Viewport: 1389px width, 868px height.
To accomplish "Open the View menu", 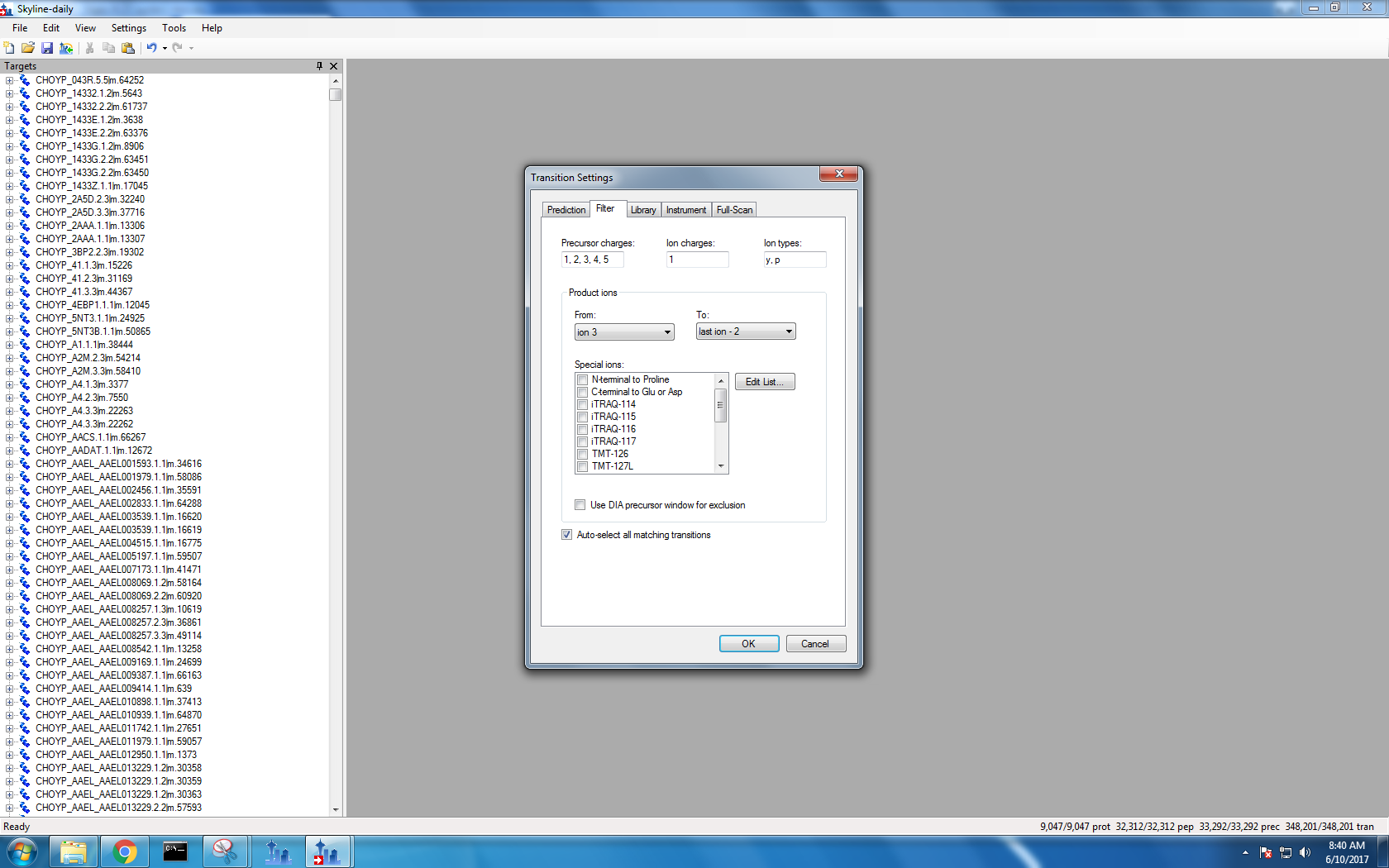I will [85, 28].
